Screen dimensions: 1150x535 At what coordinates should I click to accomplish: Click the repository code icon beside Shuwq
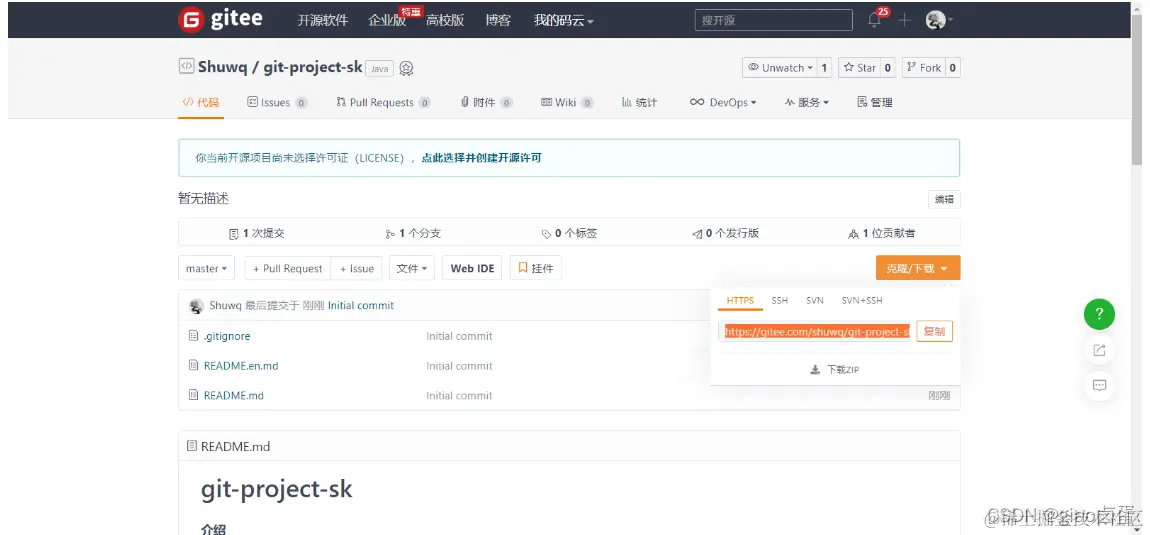[186, 66]
